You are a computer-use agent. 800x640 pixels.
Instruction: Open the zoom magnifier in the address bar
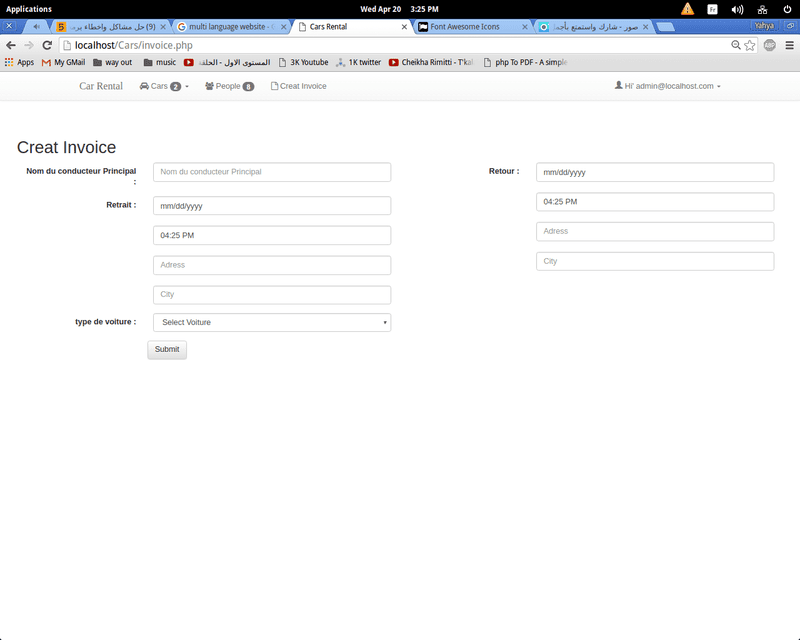point(736,45)
